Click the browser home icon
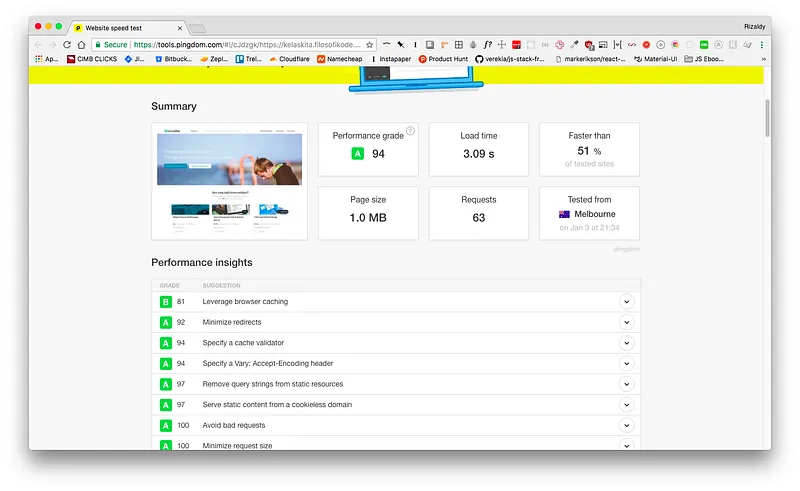The width and height of the screenshot is (800, 491). pos(81,45)
